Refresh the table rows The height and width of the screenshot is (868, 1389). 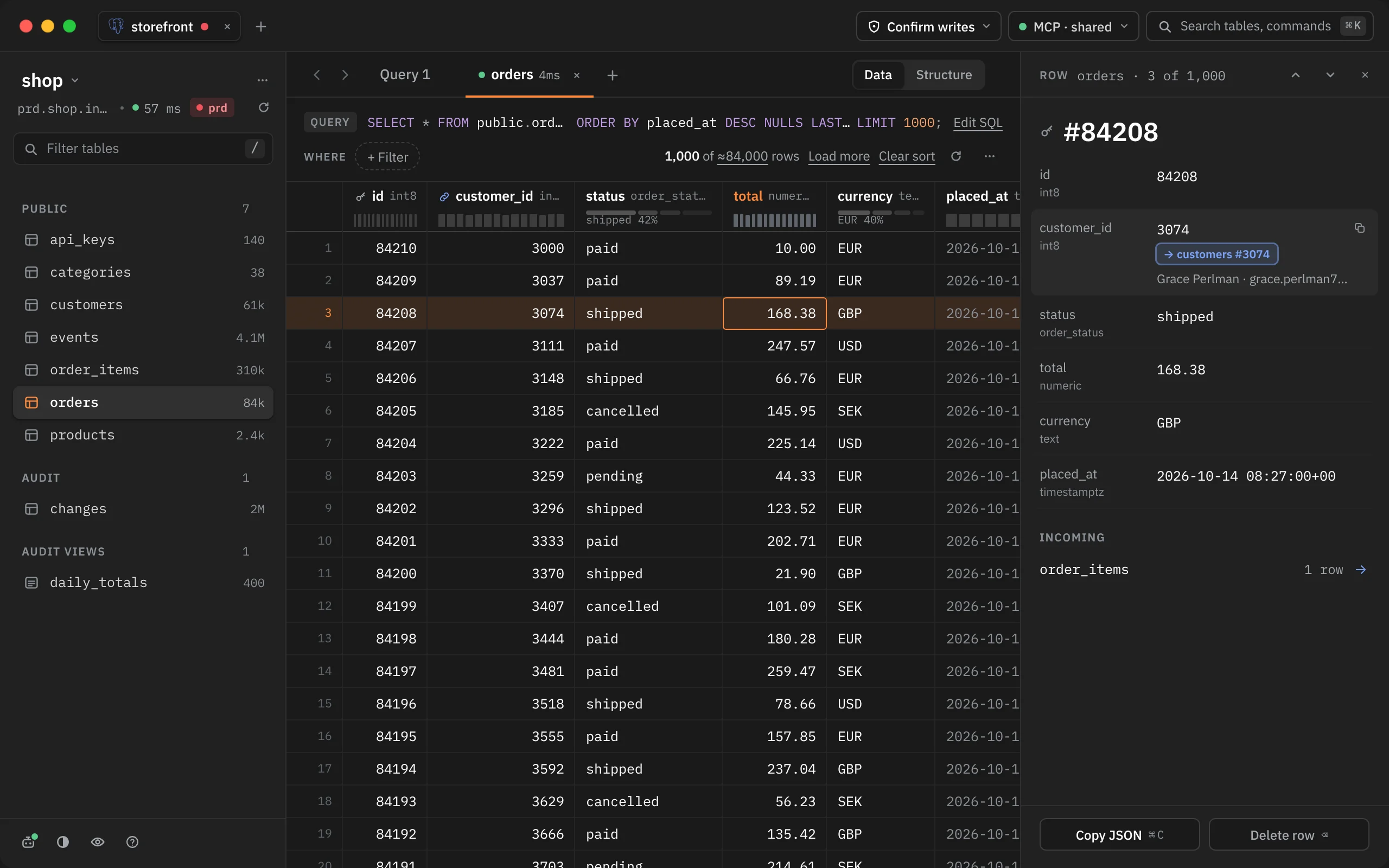coord(955,156)
